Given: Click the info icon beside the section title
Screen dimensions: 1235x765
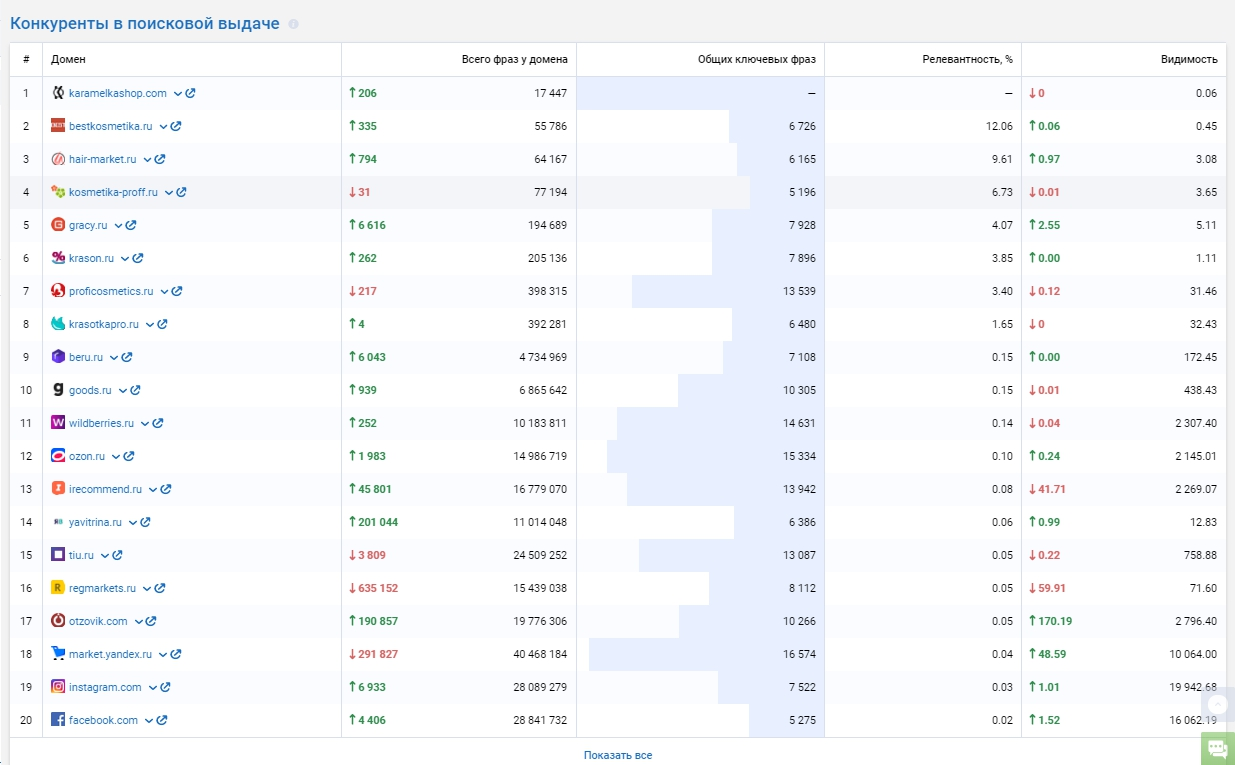Looking at the screenshot, I should point(293,24).
